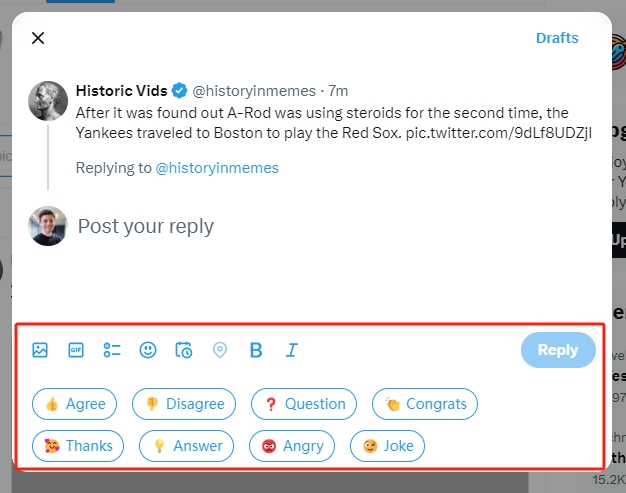Open the GIF picker
This screenshot has width=626, height=493.
click(x=76, y=350)
